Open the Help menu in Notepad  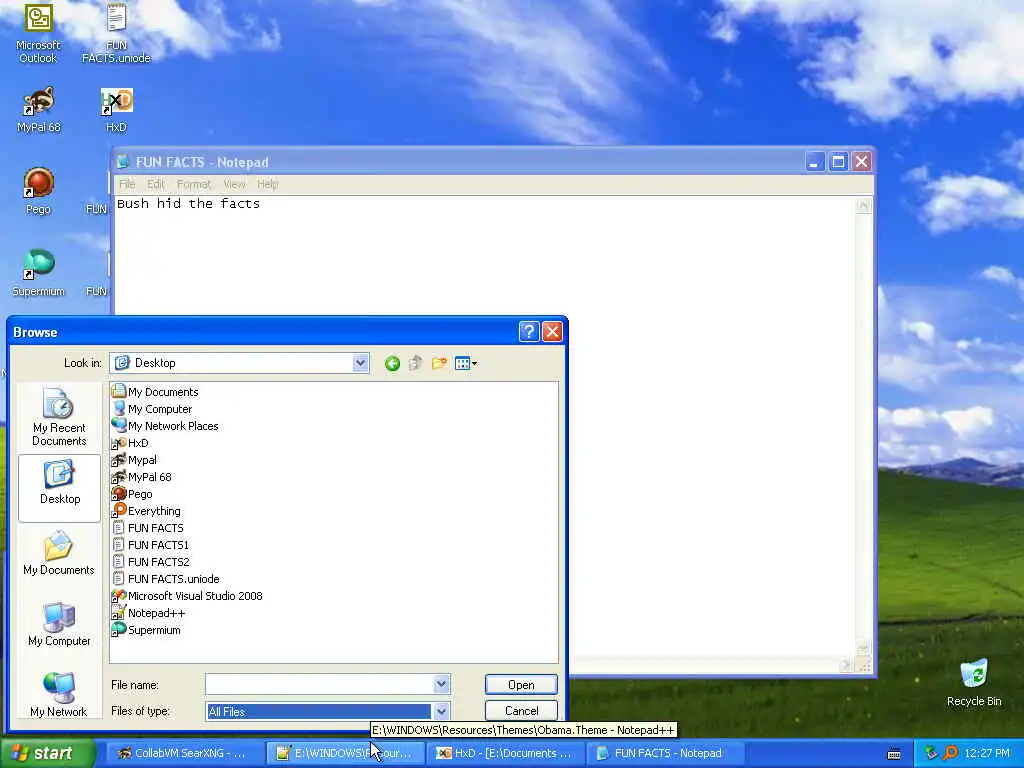click(x=268, y=184)
